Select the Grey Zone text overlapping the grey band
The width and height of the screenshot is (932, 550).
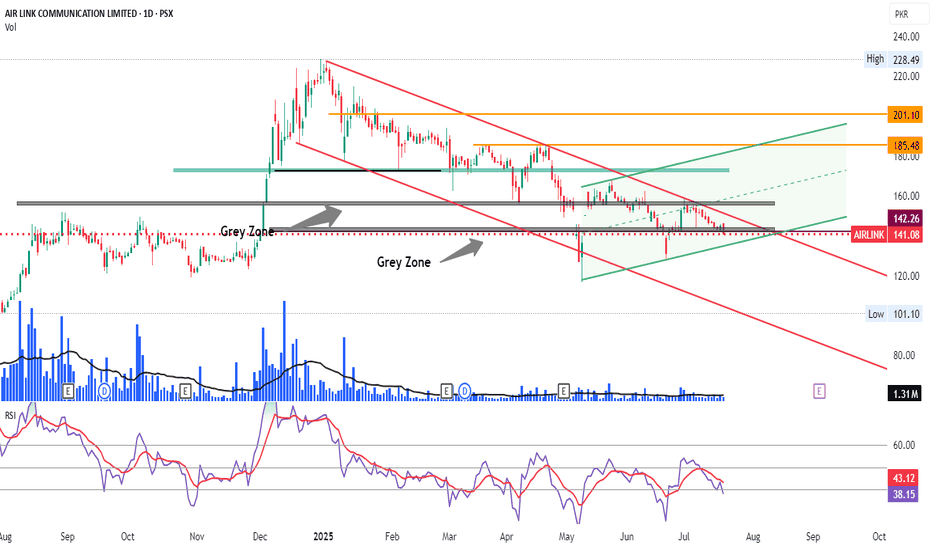click(247, 231)
